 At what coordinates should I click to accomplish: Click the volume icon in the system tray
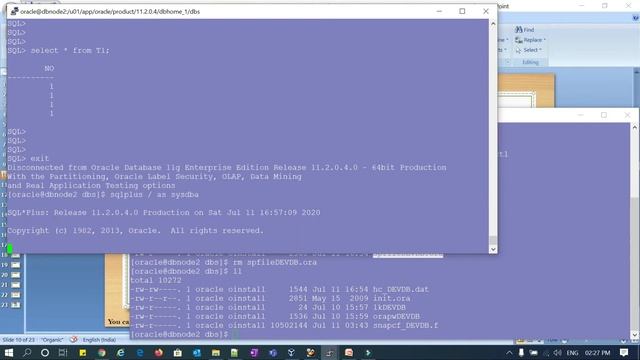click(558, 353)
